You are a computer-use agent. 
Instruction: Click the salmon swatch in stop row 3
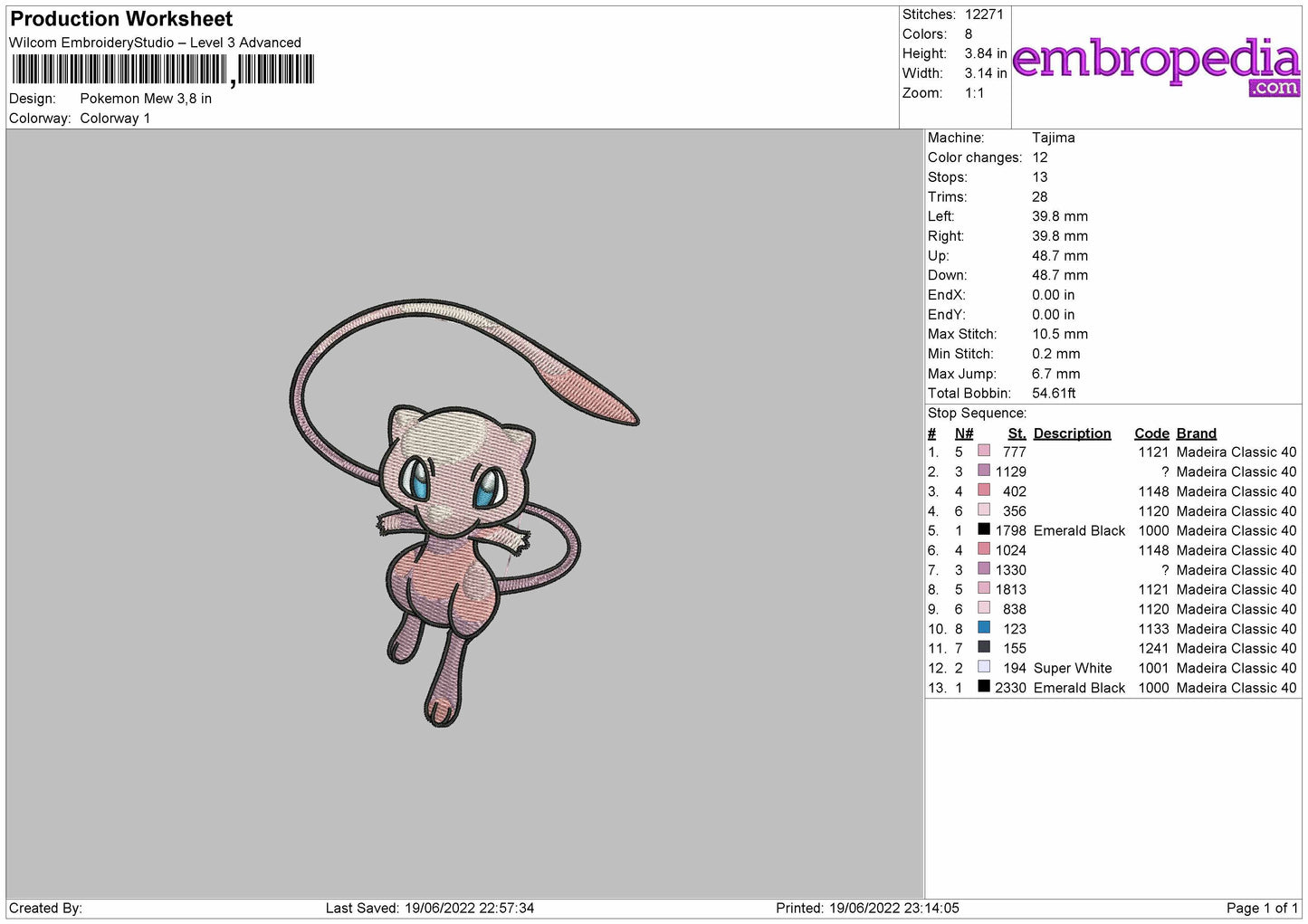click(984, 491)
